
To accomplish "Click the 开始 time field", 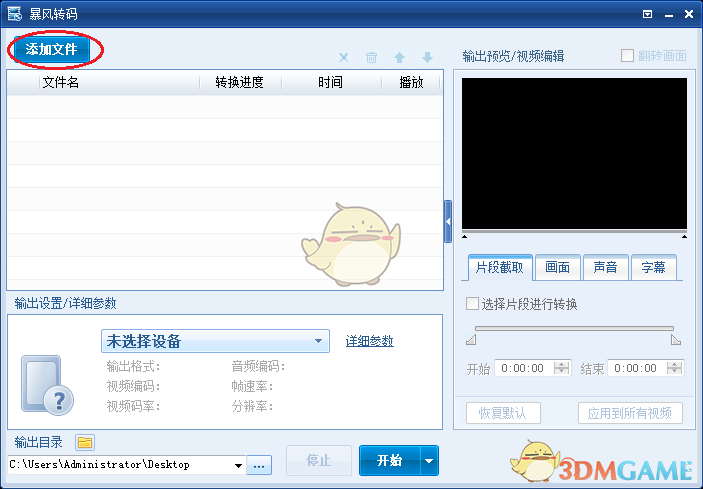I will click(525, 368).
